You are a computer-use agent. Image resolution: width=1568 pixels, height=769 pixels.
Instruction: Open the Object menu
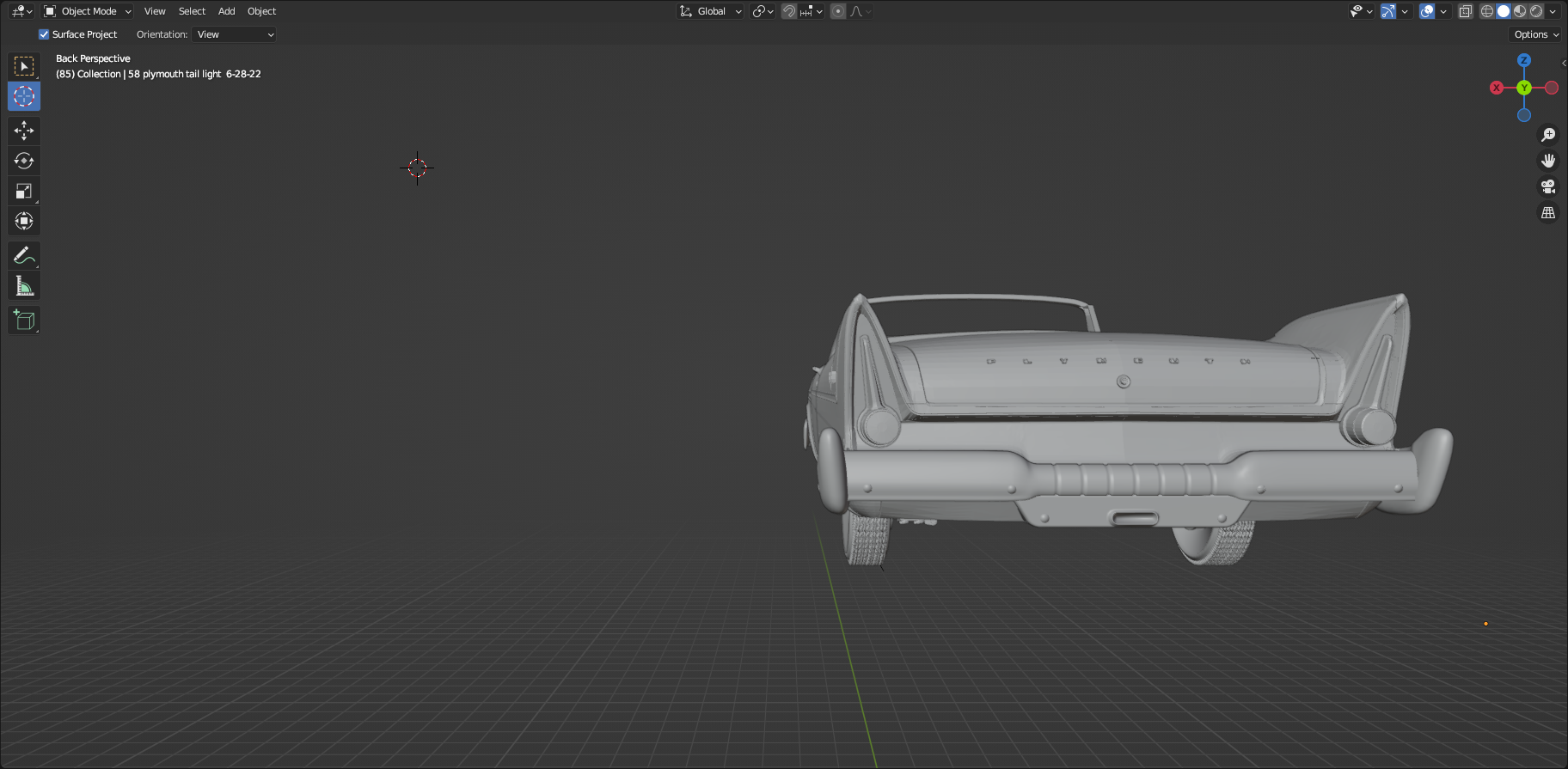(261, 11)
